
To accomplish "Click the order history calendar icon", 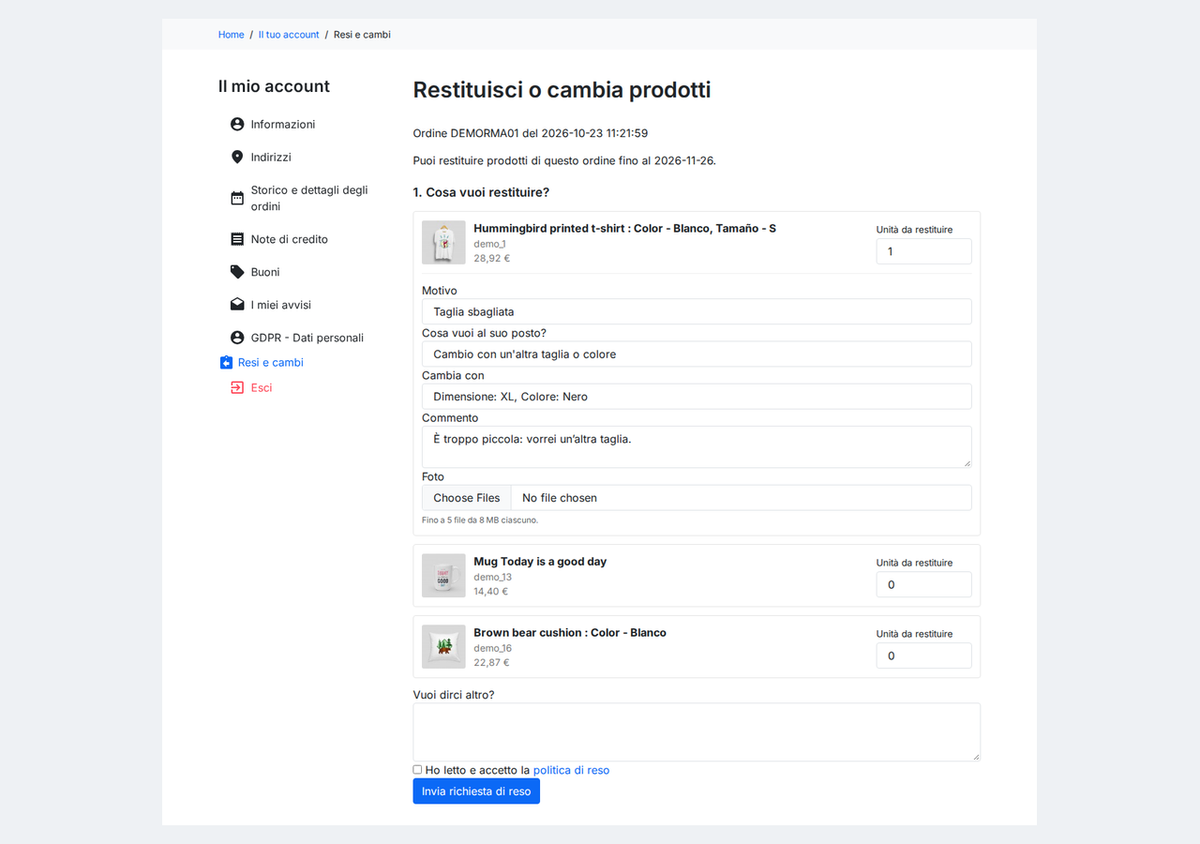I will pos(237,198).
